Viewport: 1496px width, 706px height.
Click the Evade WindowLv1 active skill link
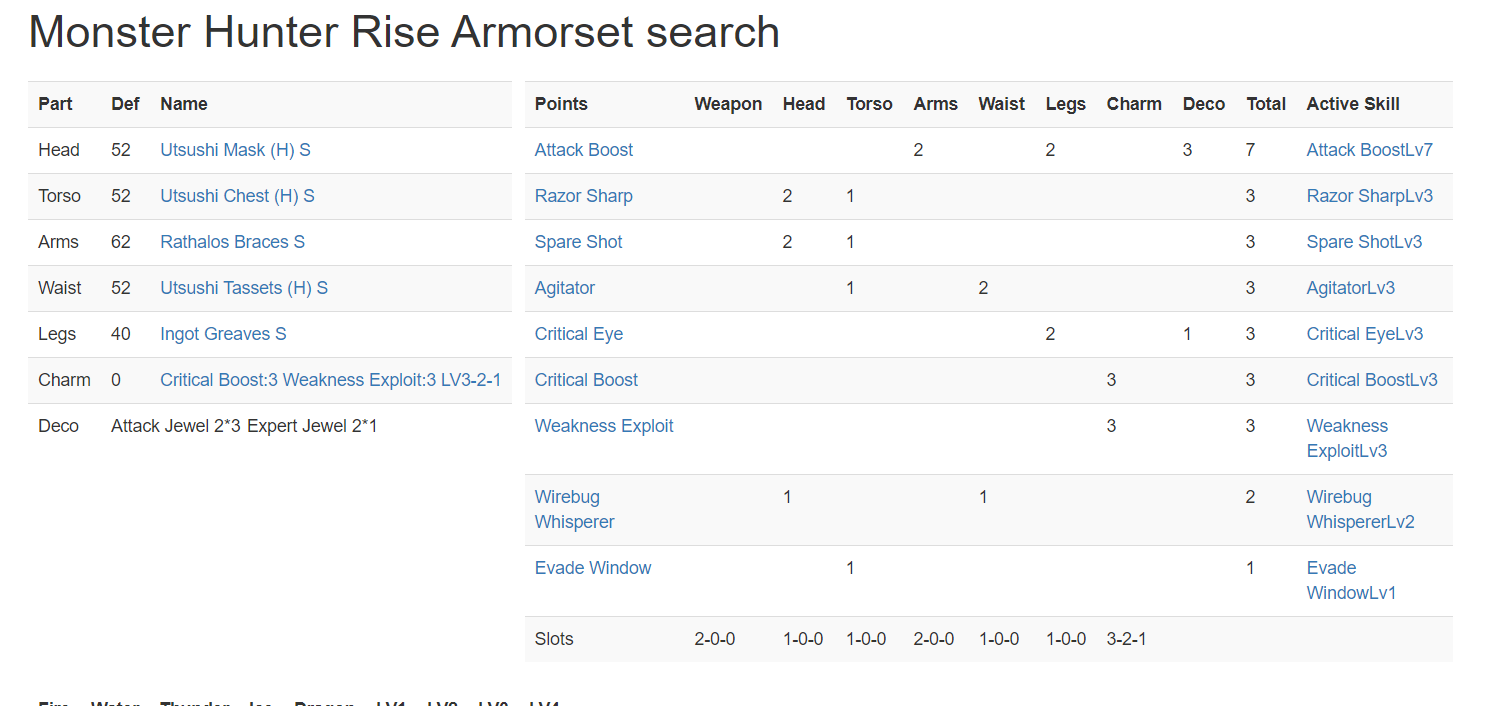(1351, 580)
